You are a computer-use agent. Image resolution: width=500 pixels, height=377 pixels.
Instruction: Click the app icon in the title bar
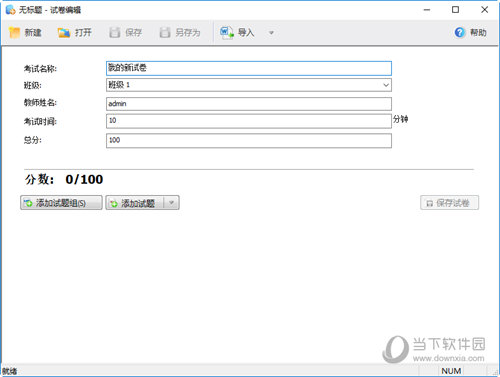10,10
